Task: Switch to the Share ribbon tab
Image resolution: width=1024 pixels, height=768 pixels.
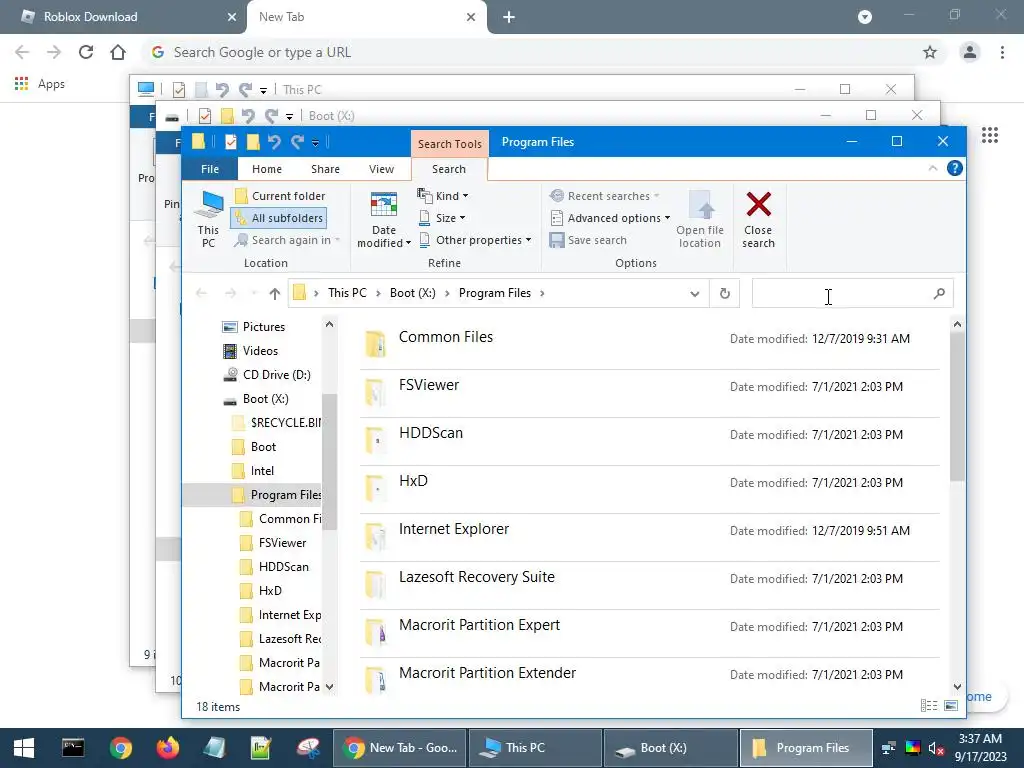Action: click(x=325, y=169)
